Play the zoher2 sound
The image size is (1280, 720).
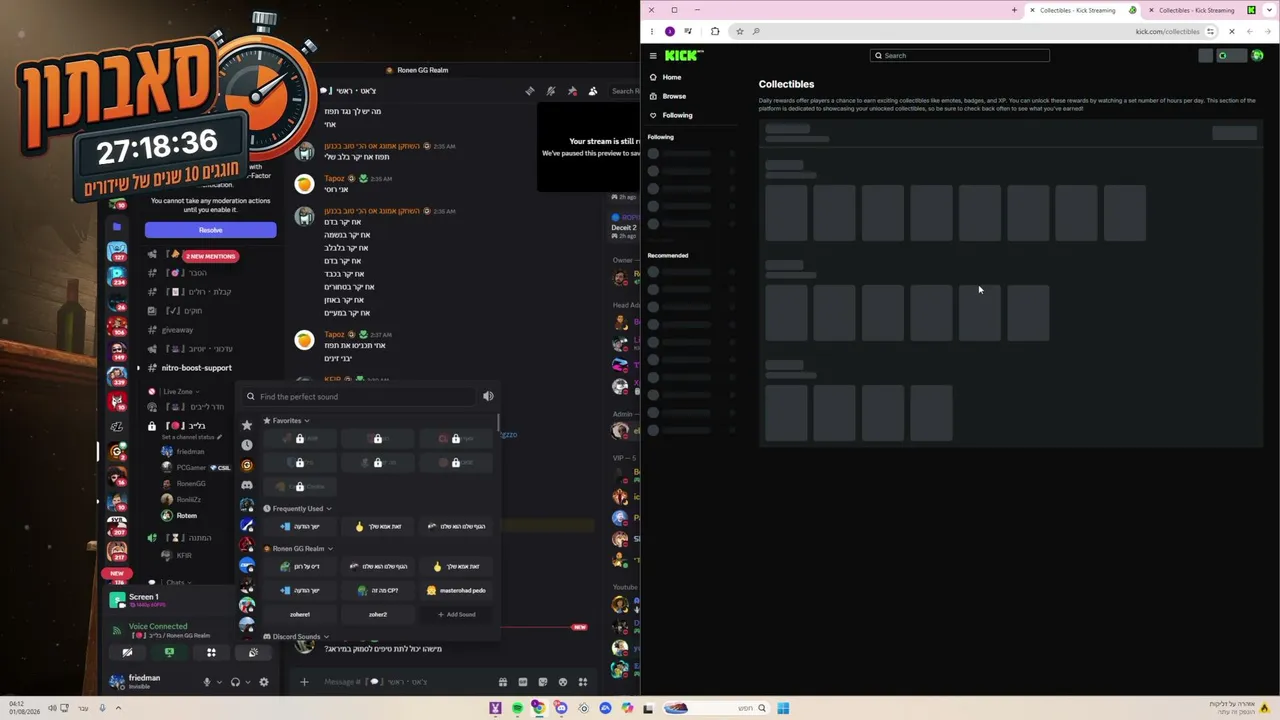378,615
